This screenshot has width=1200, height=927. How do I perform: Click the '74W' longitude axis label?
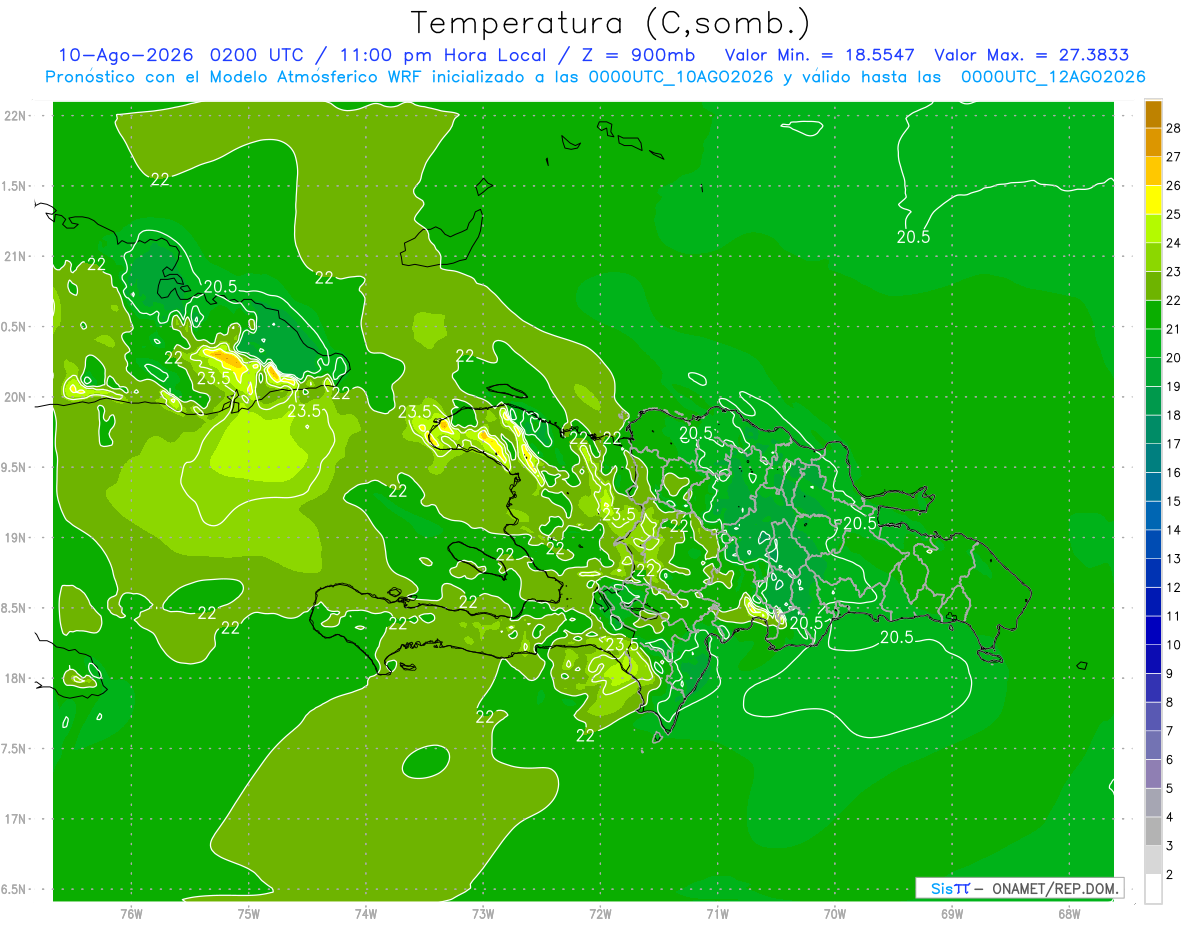point(366,914)
